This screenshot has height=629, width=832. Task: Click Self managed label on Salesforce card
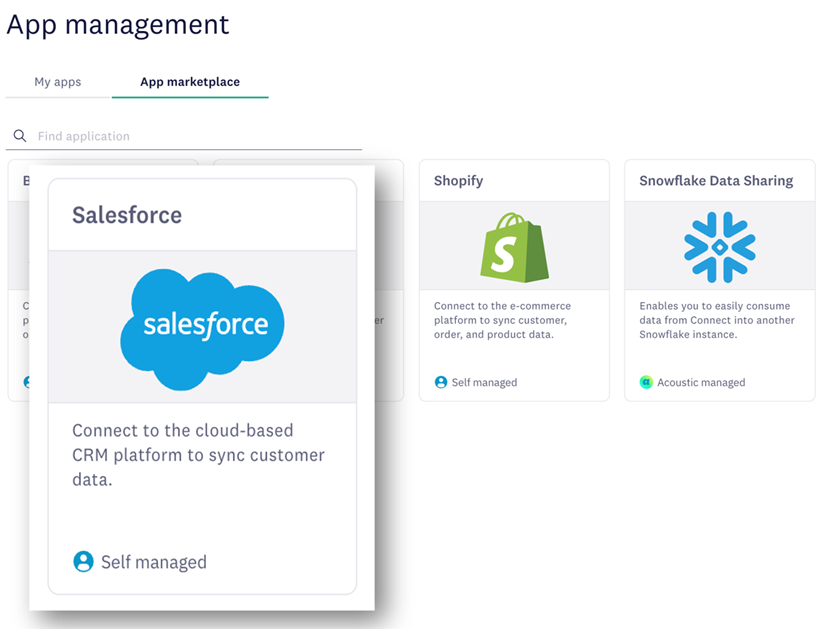154,562
